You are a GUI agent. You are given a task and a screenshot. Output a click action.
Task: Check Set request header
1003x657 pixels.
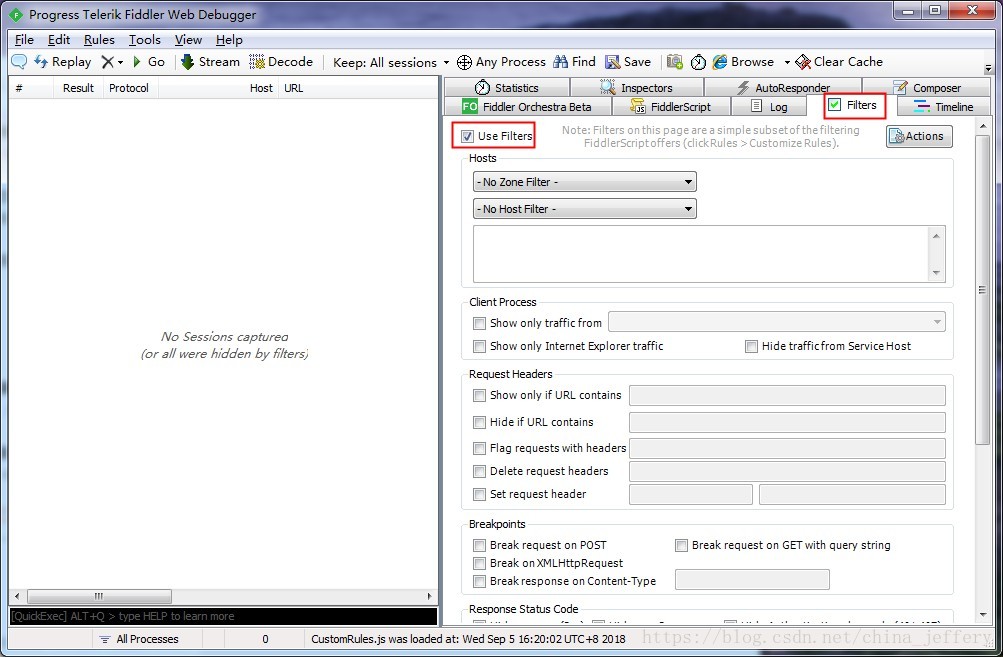(x=479, y=495)
